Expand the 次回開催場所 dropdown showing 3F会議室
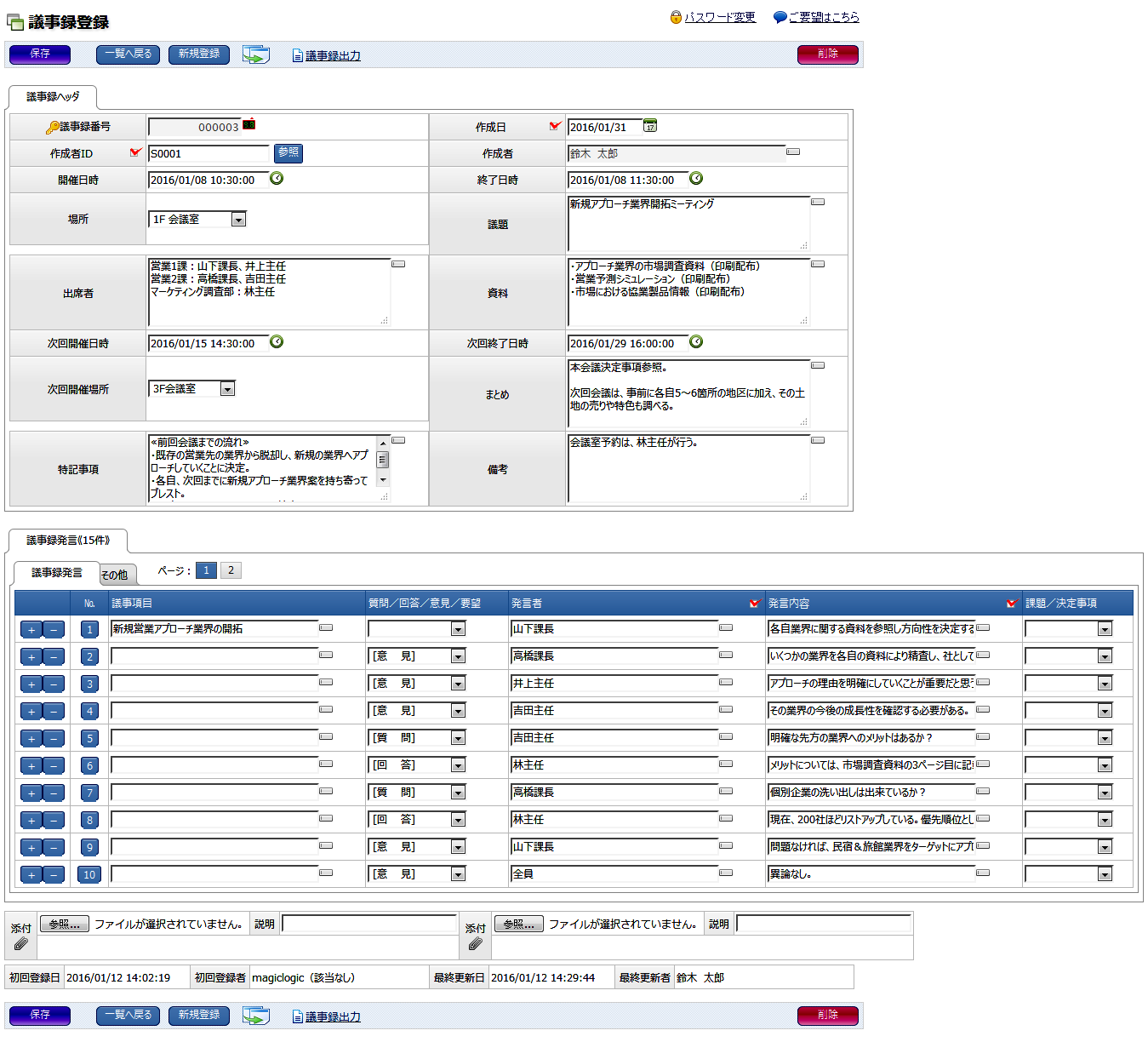 (227, 389)
